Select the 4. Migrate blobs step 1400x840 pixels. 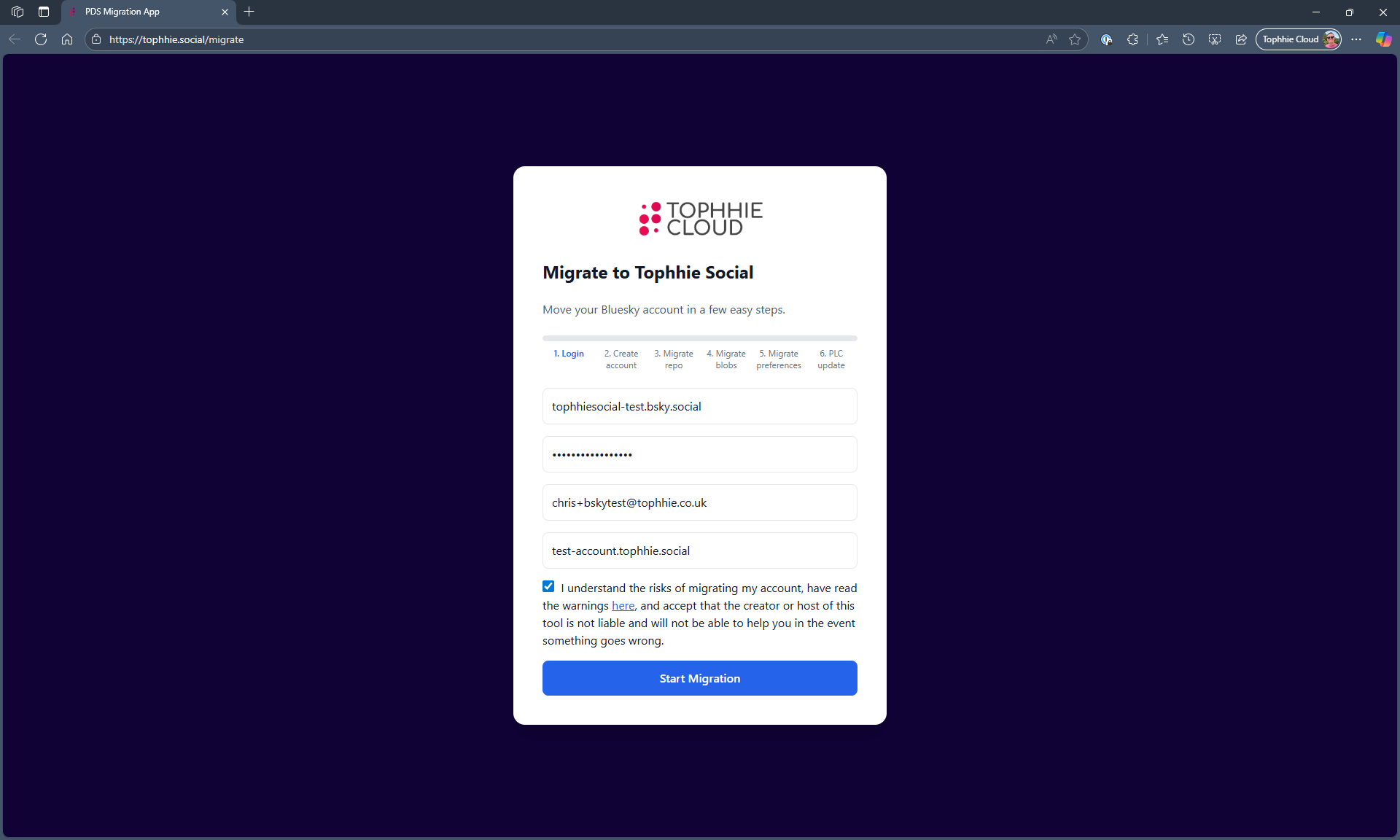[726, 359]
